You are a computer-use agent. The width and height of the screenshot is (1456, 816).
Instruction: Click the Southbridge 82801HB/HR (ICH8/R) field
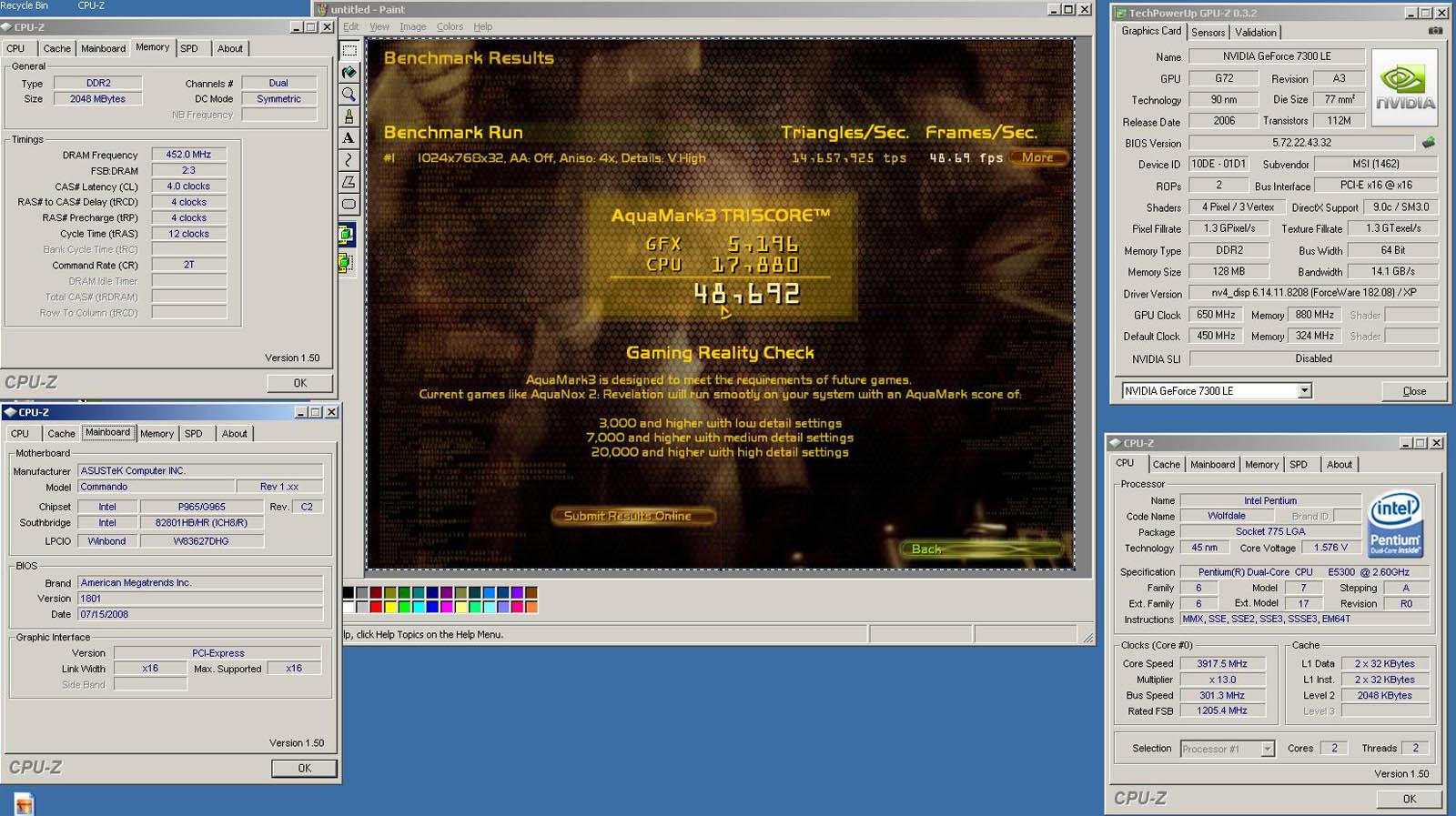pyautogui.click(x=202, y=523)
